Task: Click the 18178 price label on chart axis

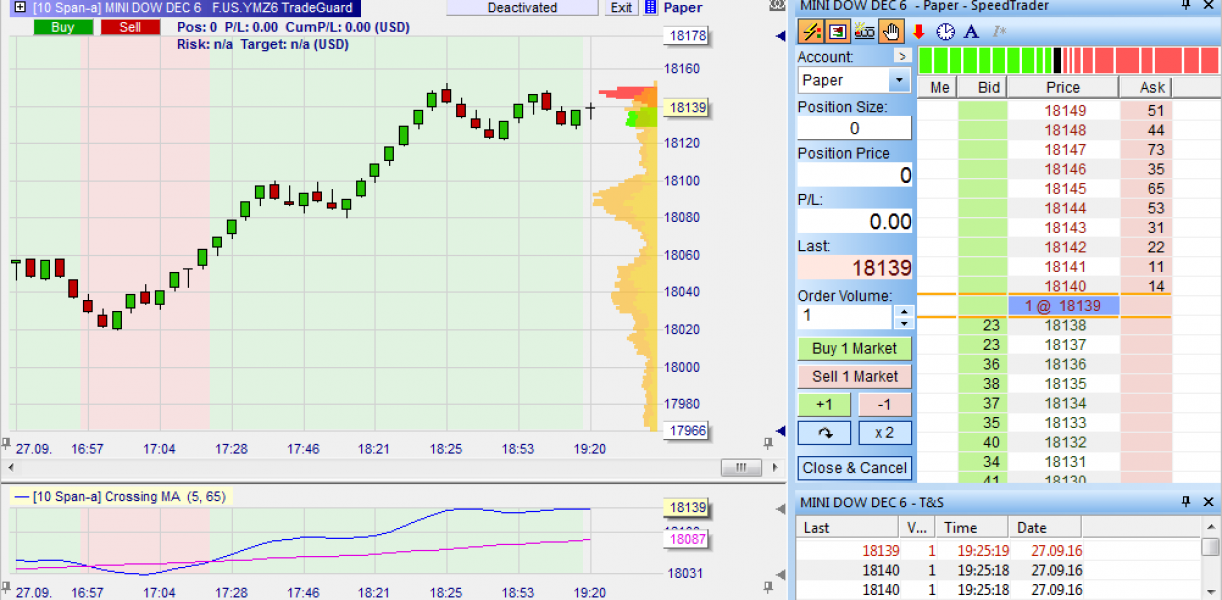Action: (x=685, y=36)
